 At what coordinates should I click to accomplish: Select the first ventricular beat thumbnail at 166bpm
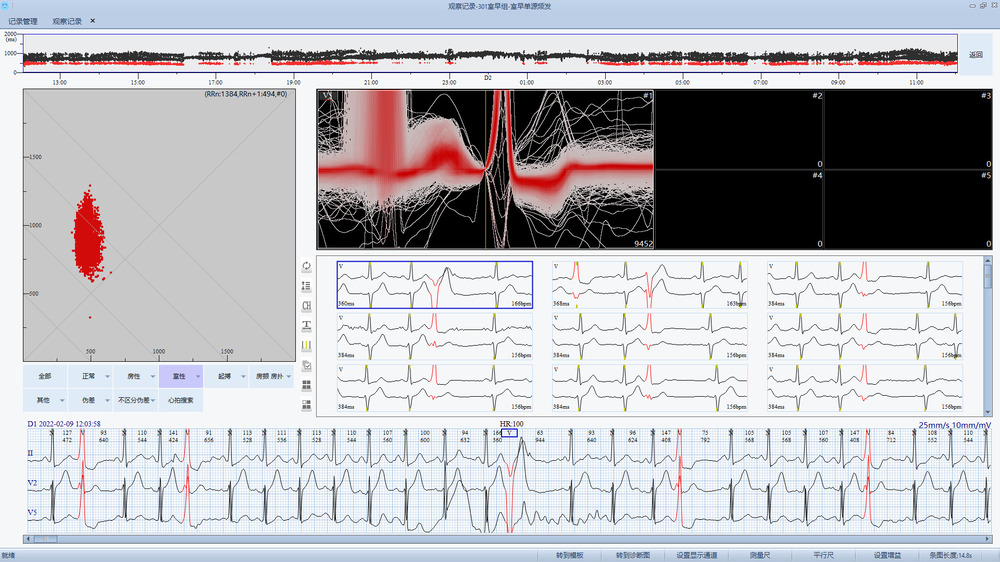coord(435,284)
